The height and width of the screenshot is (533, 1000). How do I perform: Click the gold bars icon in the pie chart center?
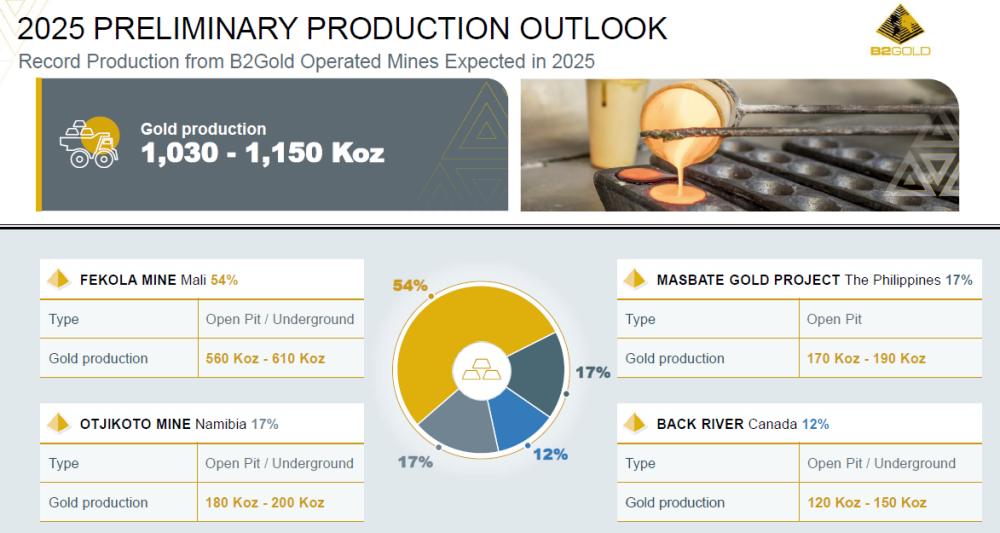[482, 370]
